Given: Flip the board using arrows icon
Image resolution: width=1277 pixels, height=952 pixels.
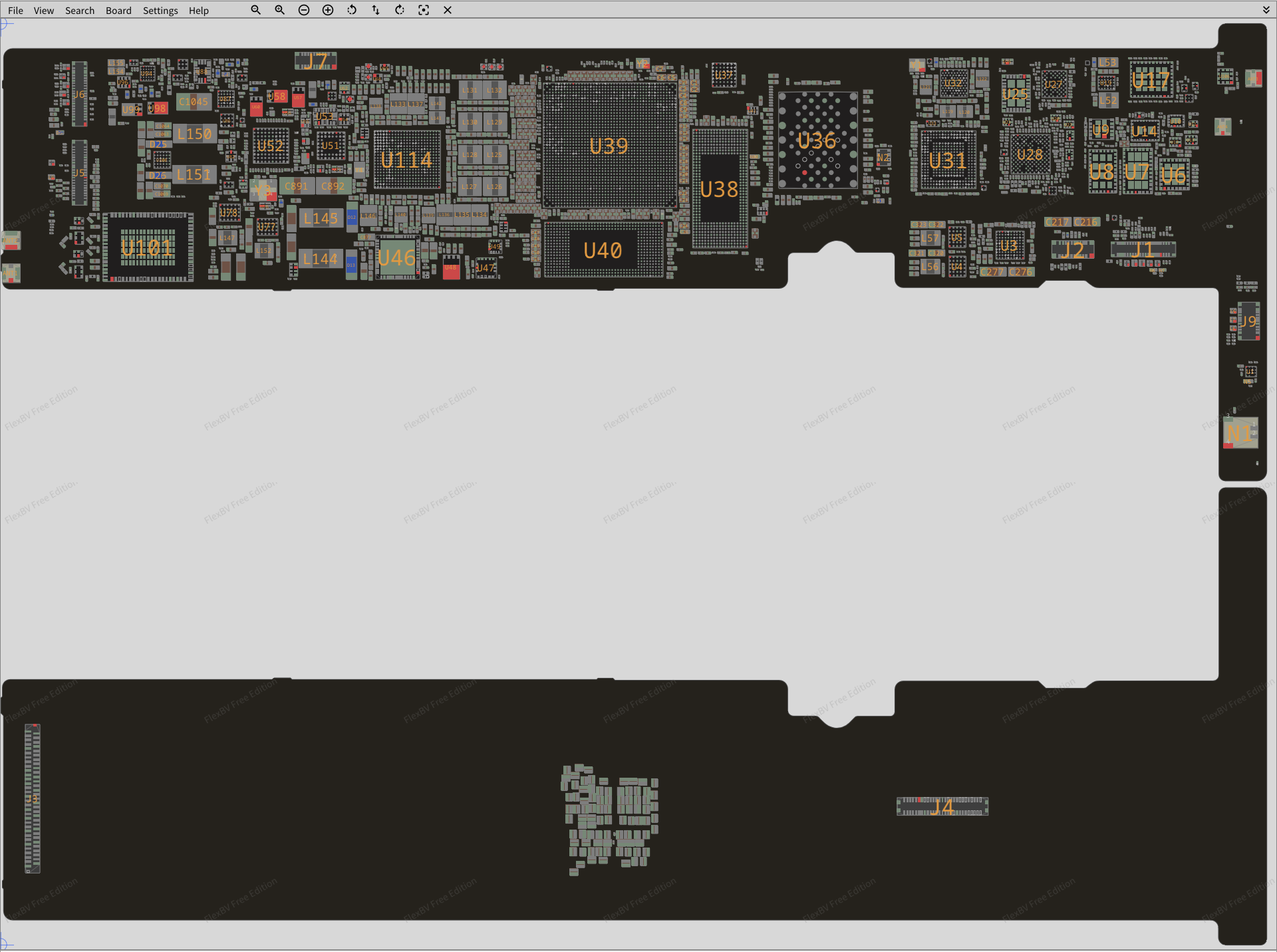Looking at the screenshot, I should coord(376,10).
